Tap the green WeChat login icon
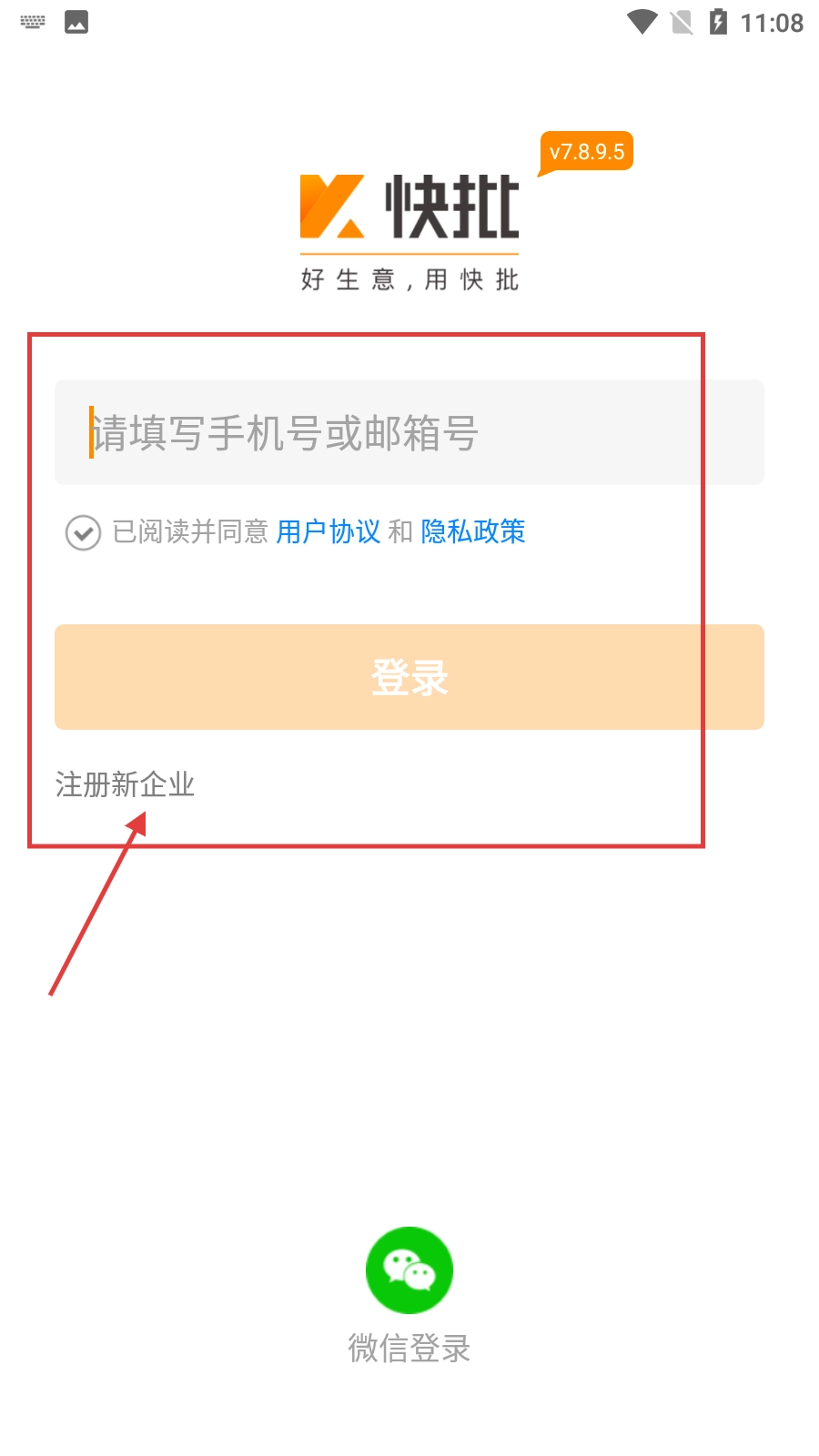The width and height of the screenshot is (819, 1456). coord(409,1269)
